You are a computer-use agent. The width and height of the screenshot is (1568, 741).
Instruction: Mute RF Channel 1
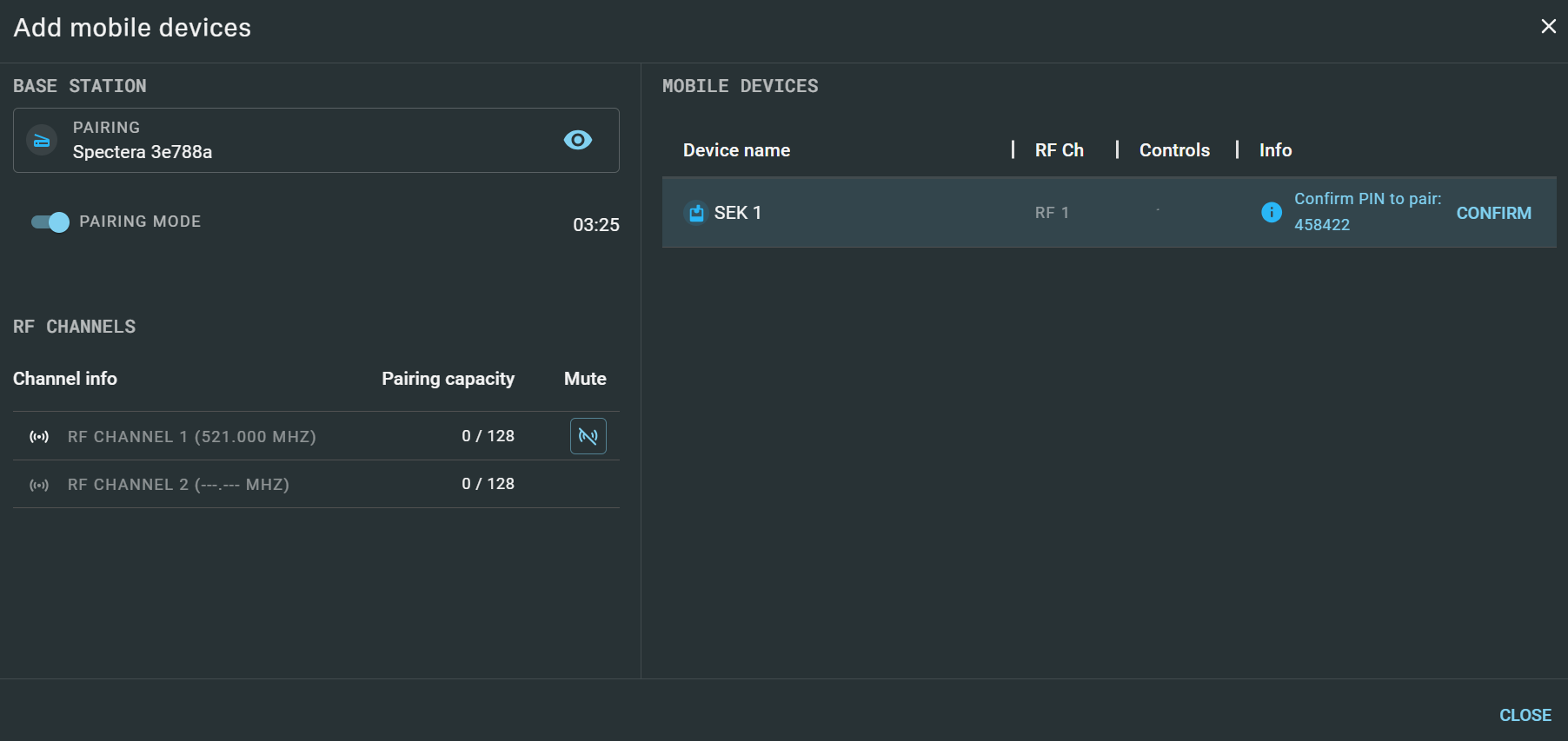tap(588, 436)
